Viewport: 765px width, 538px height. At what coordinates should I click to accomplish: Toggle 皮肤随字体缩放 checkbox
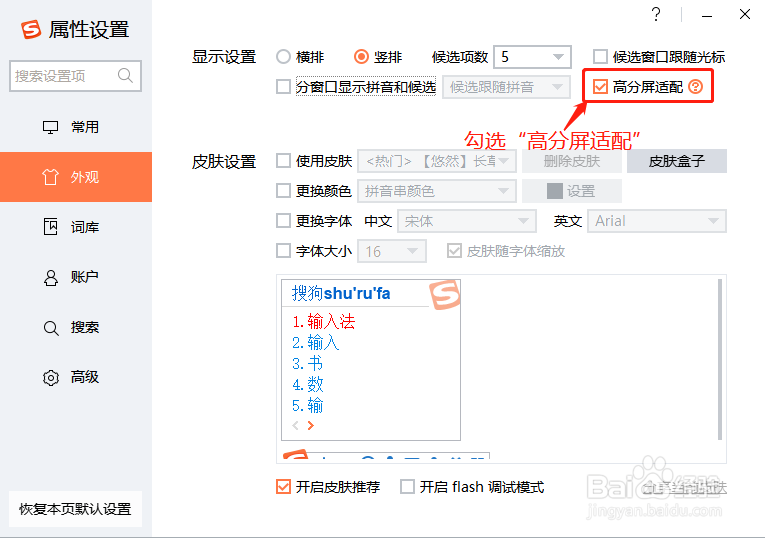pyautogui.click(x=454, y=251)
